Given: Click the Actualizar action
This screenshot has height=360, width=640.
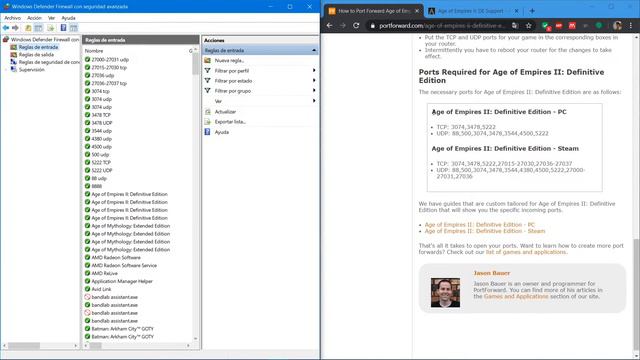Looking at the screenshot, I should point(225,111).
